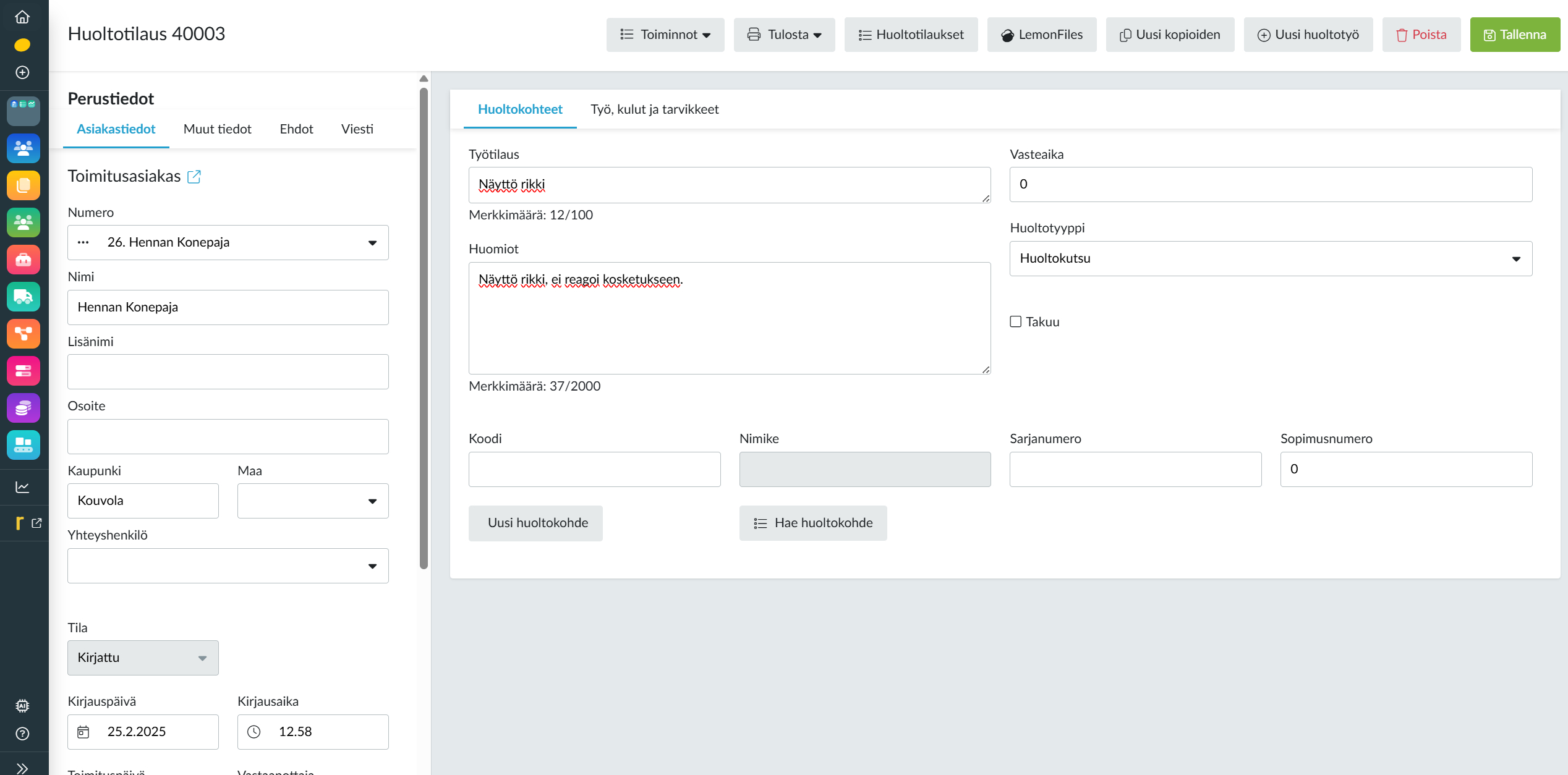Click calendar icon in Kirjauspäivä field
Viewport: 1568px width, 775px height.
[83, 732]
